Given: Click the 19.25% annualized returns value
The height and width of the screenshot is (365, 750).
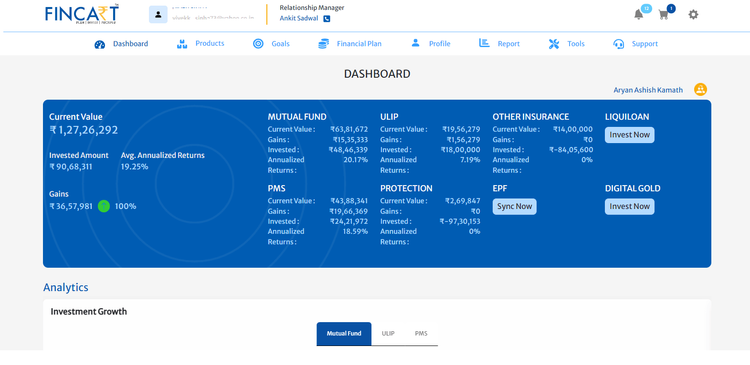Looking at the screenshot, I should pos(134,167).
